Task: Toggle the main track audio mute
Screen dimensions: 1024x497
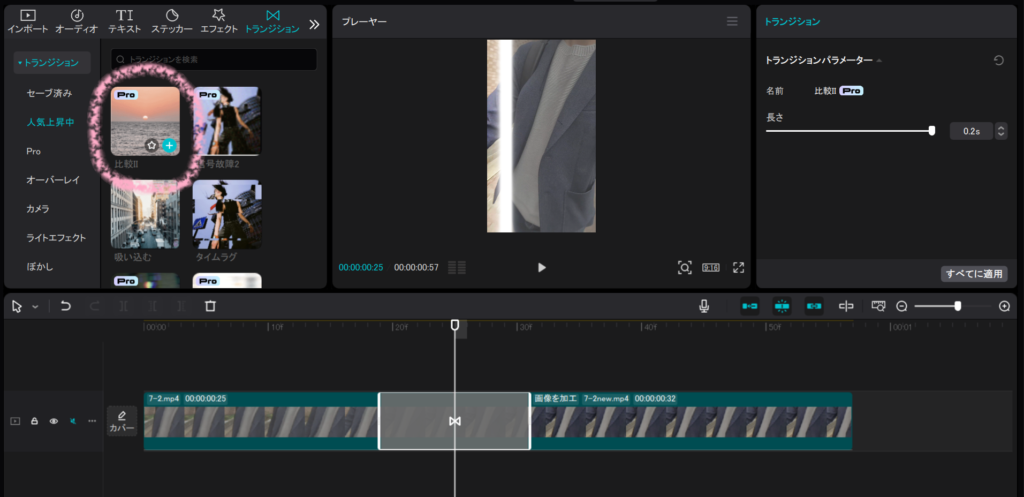Action: pos(73,421)
